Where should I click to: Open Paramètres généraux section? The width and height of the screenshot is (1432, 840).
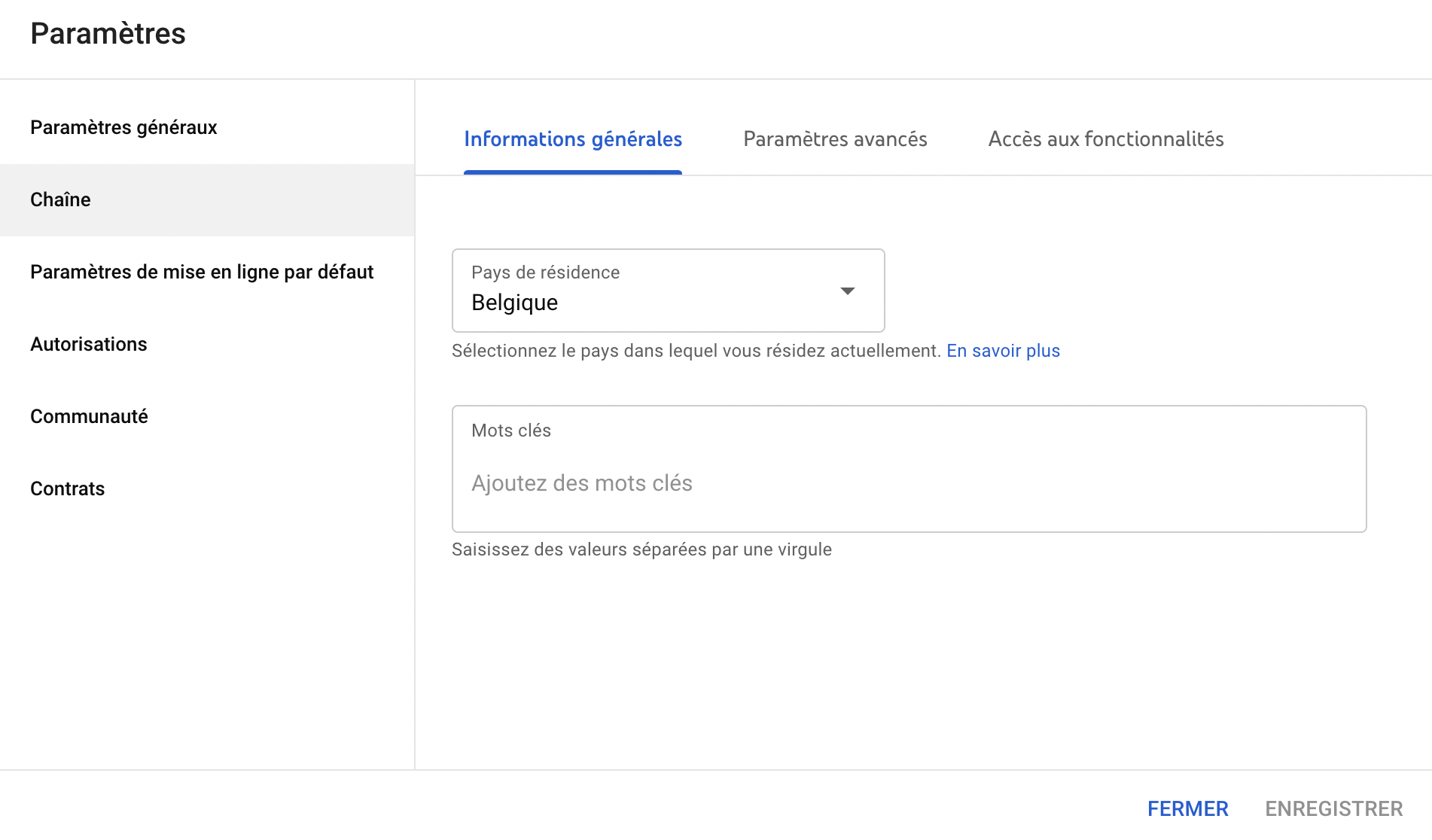coord(207,128)
